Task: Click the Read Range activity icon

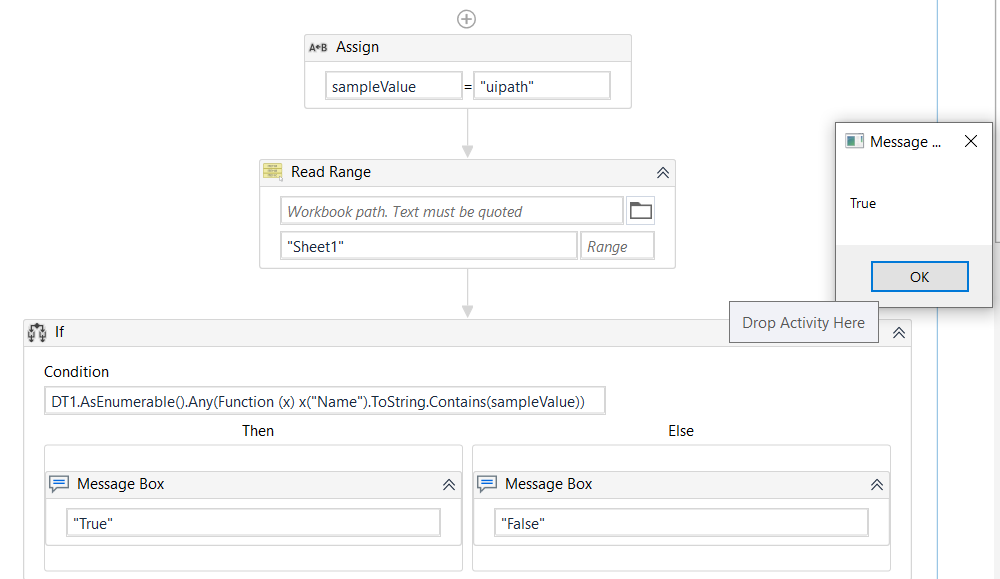Action: pos(272,172)
